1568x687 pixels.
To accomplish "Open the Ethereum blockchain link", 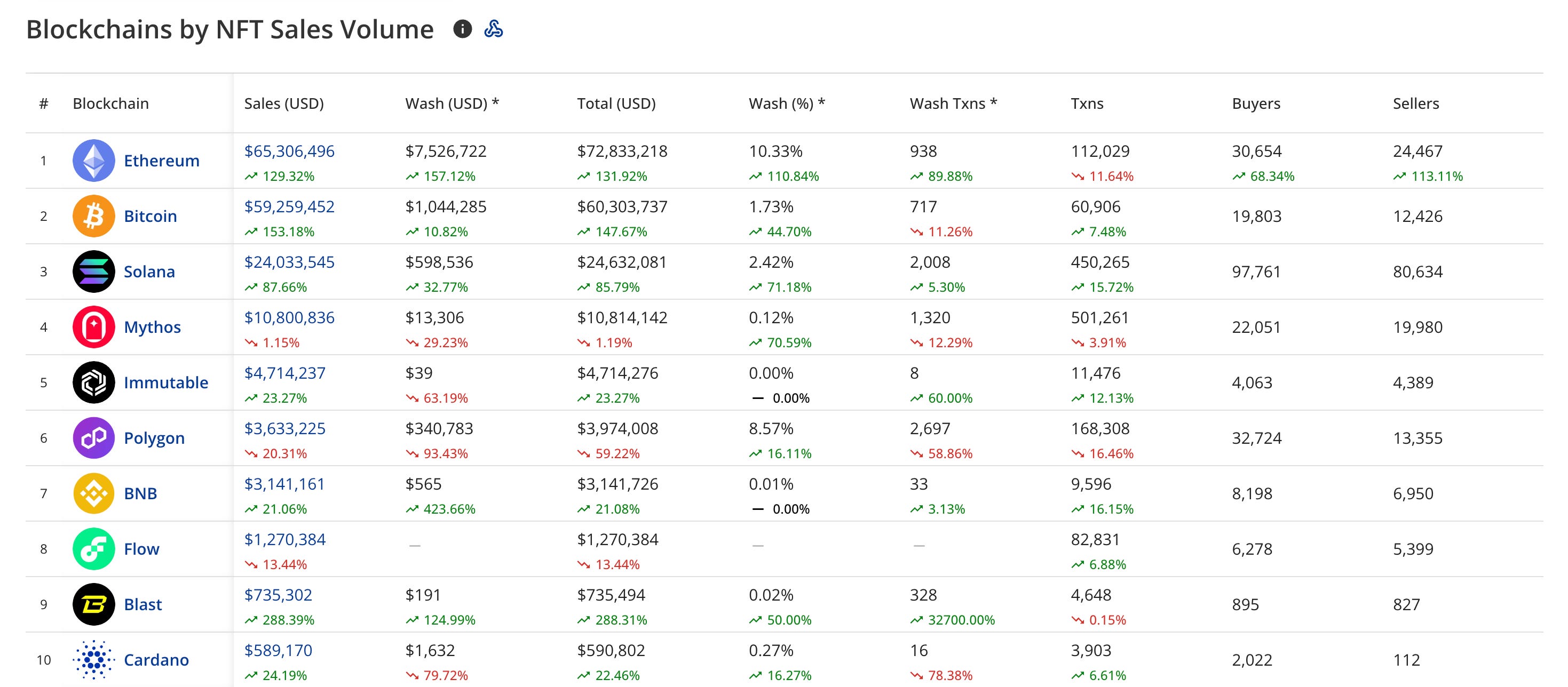I will click(161, 161).
